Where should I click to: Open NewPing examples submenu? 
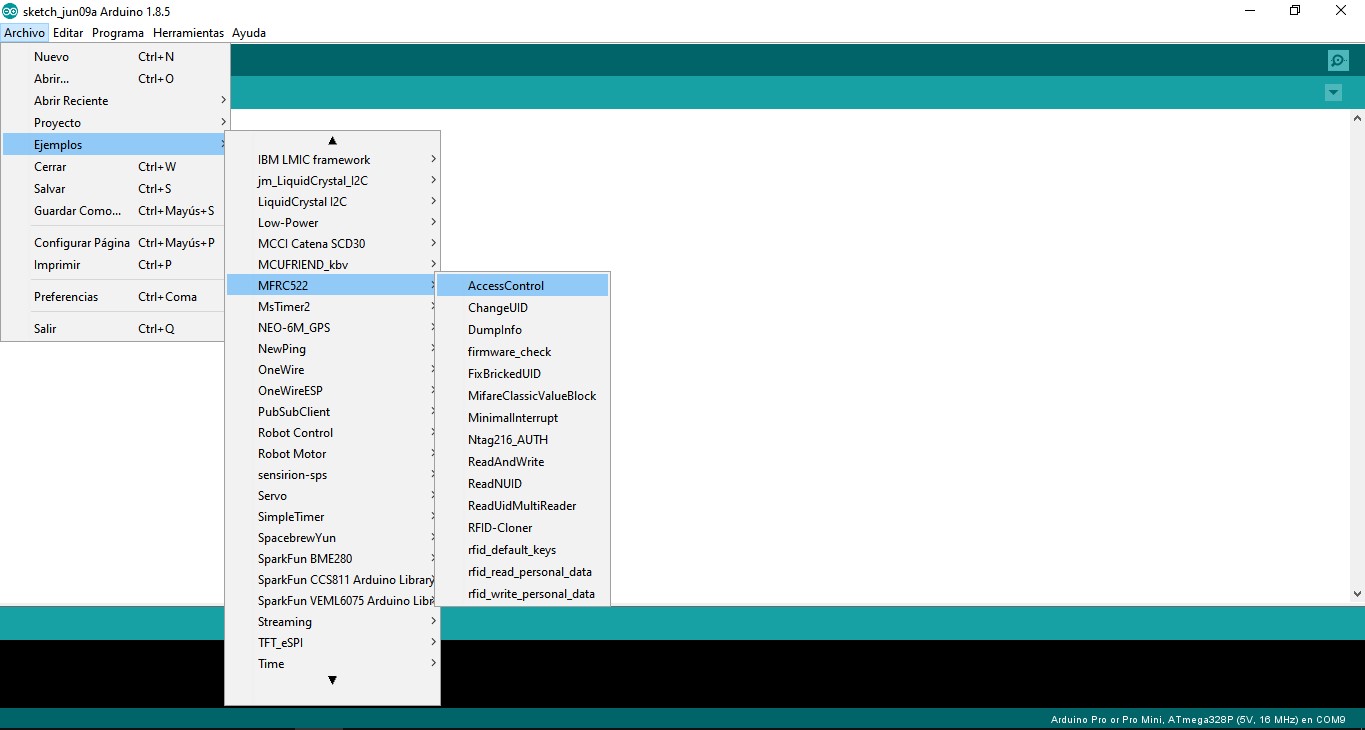pos(332,349)
